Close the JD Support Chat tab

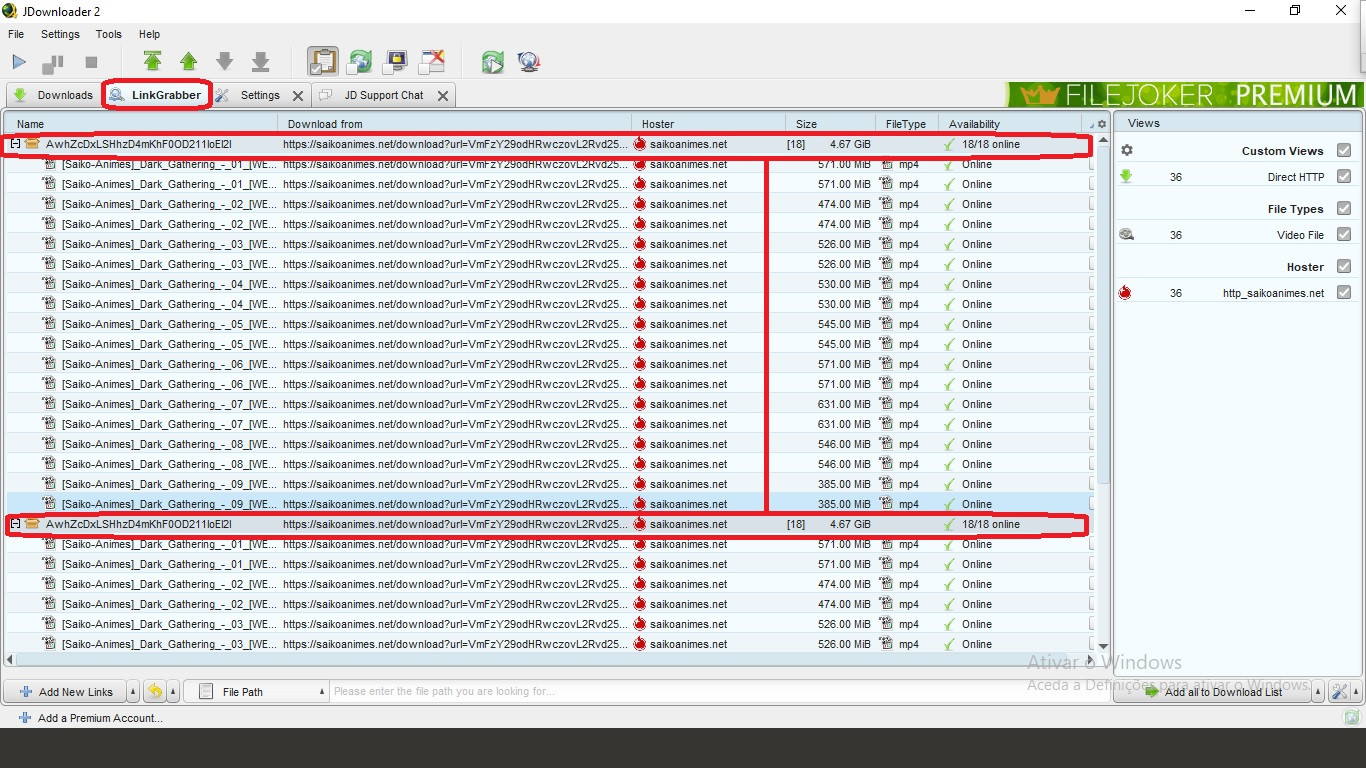[x=443, y=96]
